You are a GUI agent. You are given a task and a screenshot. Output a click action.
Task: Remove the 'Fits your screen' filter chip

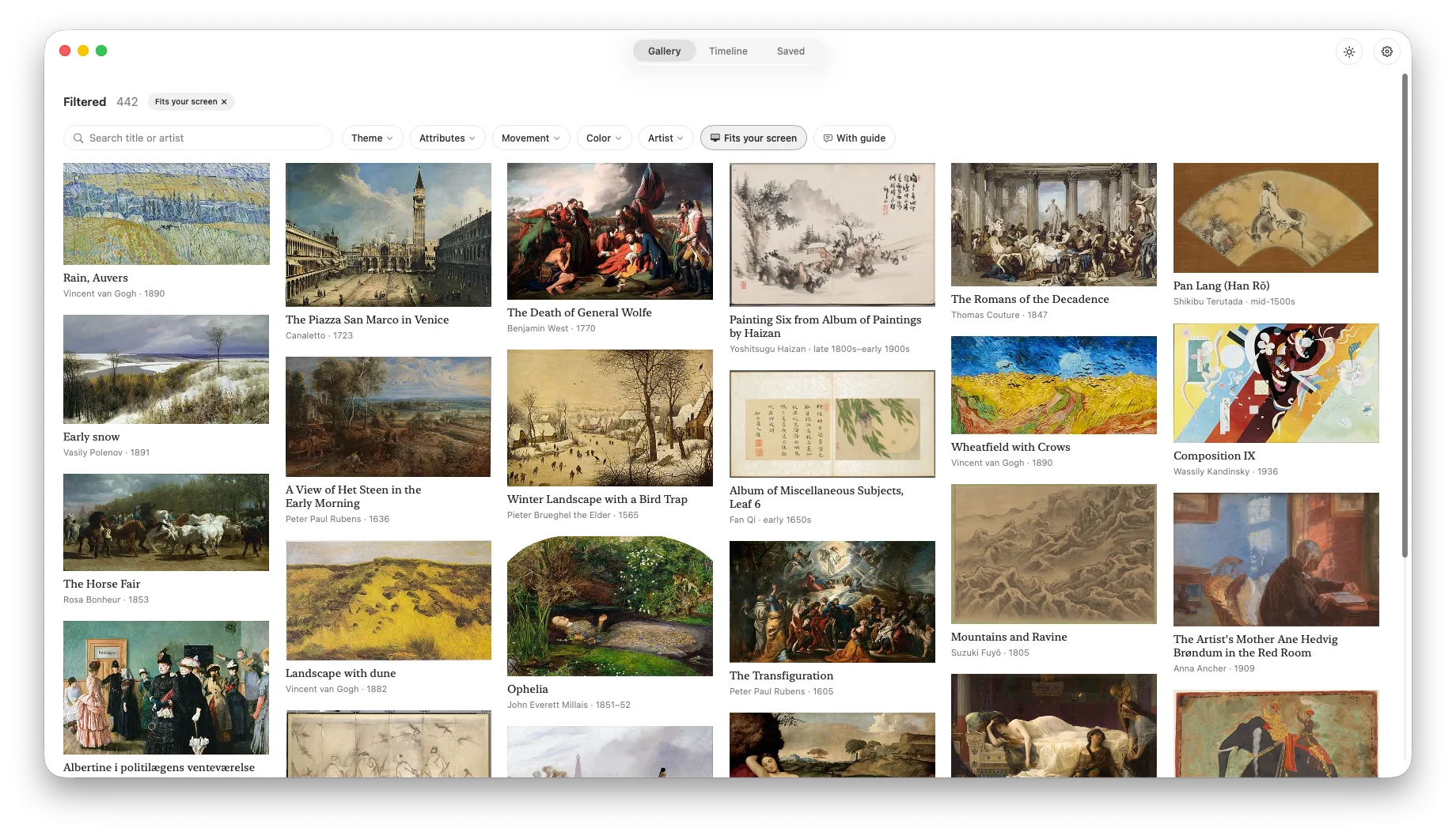click(x=224, y=102)
